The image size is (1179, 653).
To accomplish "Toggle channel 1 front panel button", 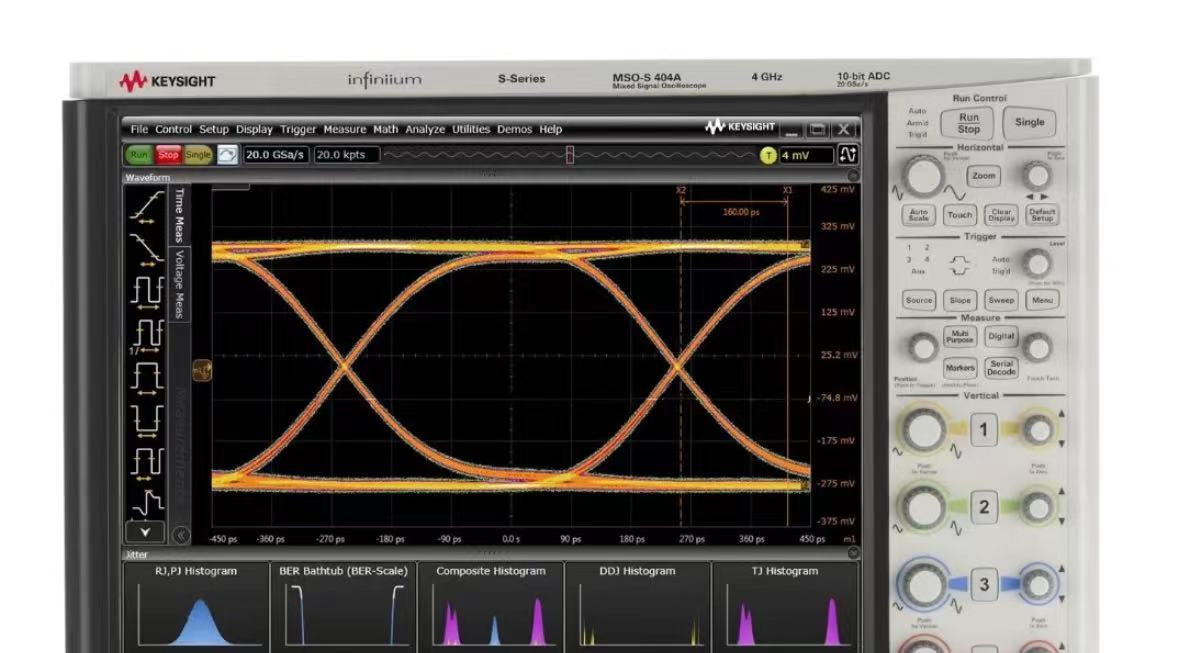I will point(983,430).
